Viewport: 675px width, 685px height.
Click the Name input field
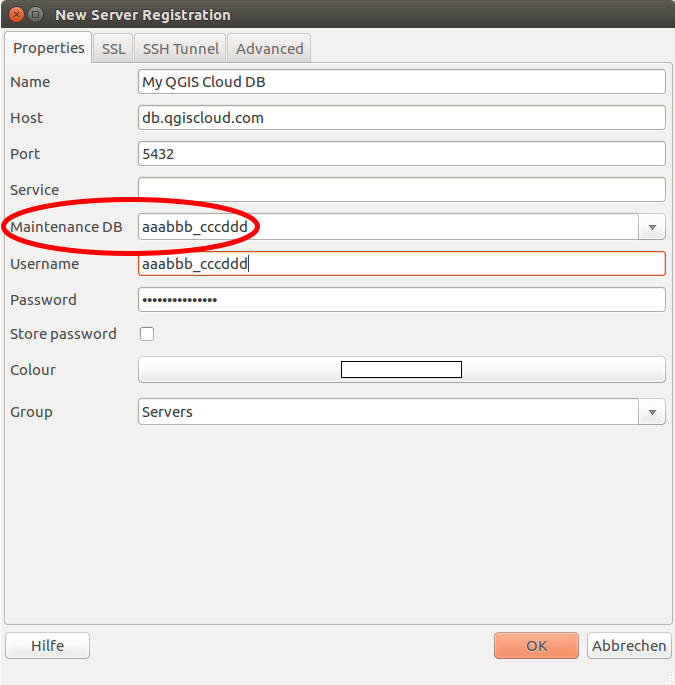pyautogui.click(x=401, y=82)
